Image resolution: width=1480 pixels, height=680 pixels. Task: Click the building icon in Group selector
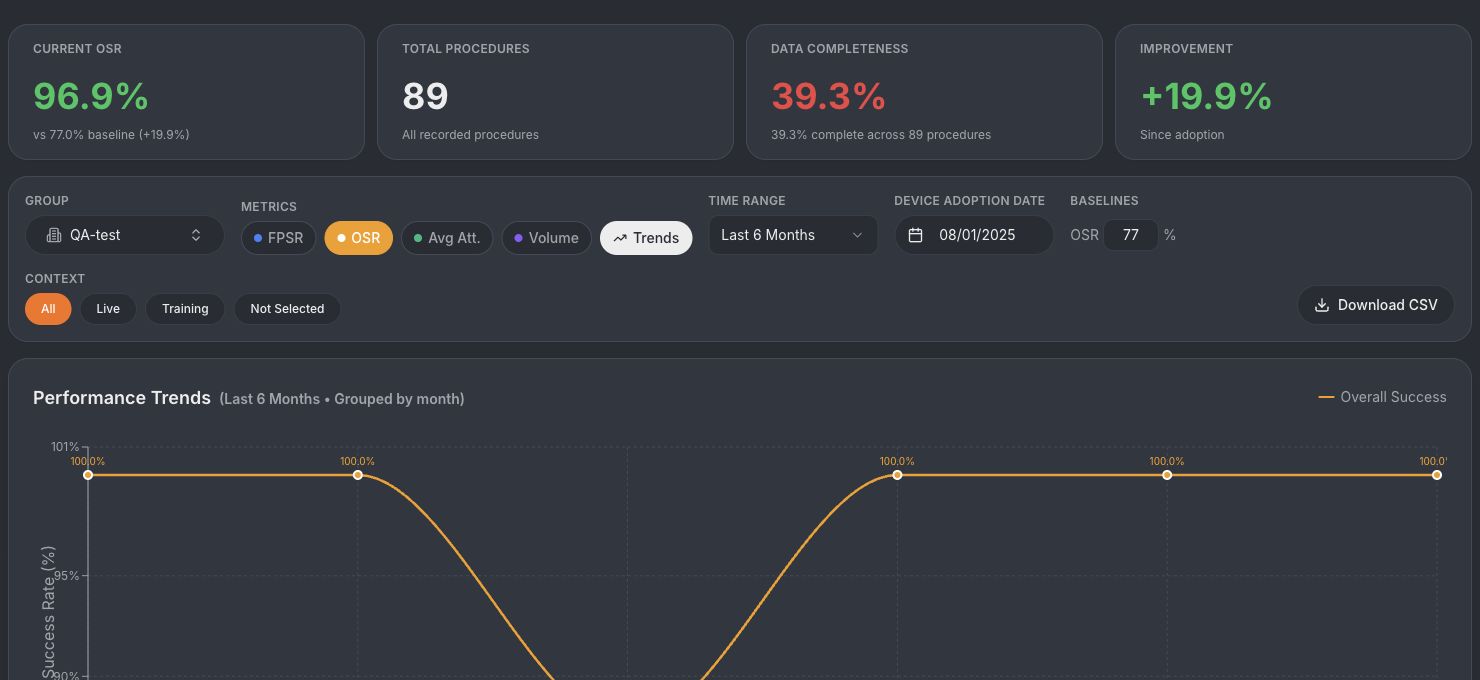click(54, 235)
